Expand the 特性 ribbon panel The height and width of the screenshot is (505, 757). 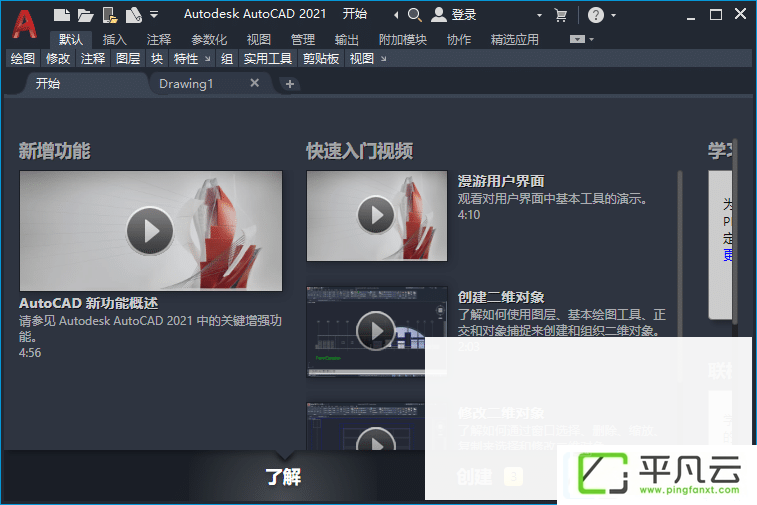pos(186,59)
